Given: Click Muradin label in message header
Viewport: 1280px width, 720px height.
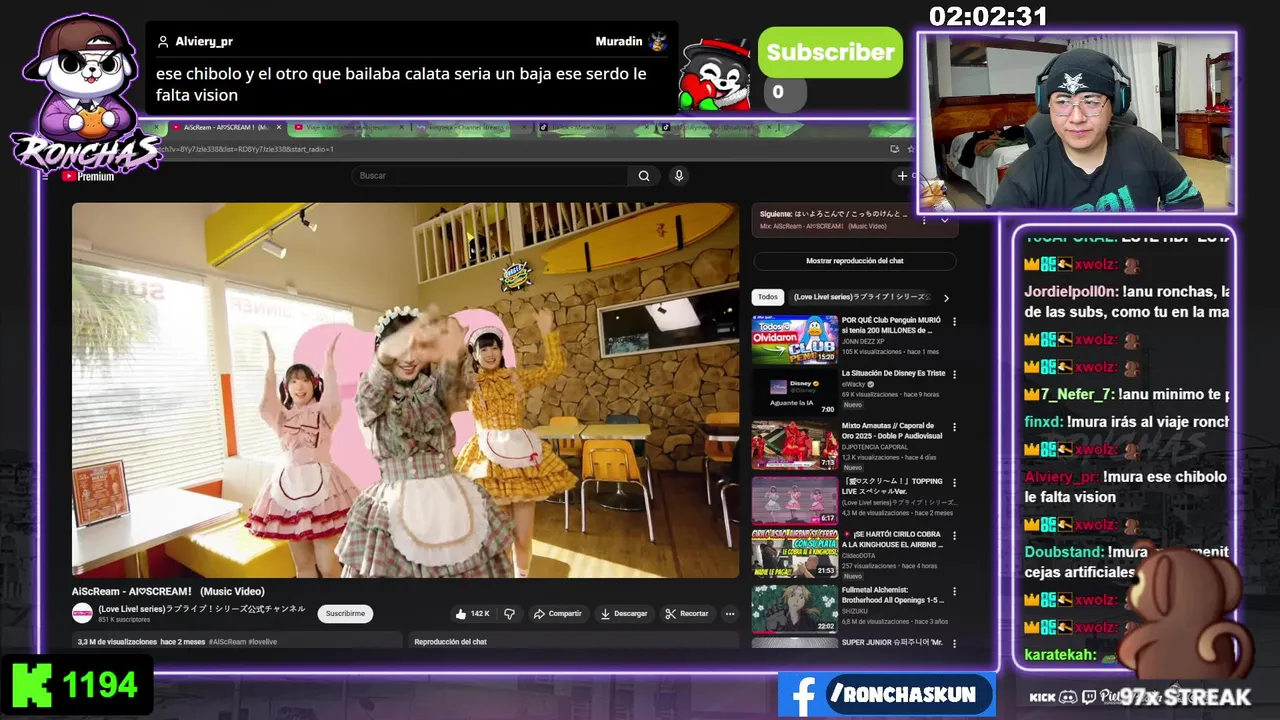Looking at the screenshot, I should [x=619, y=42].
